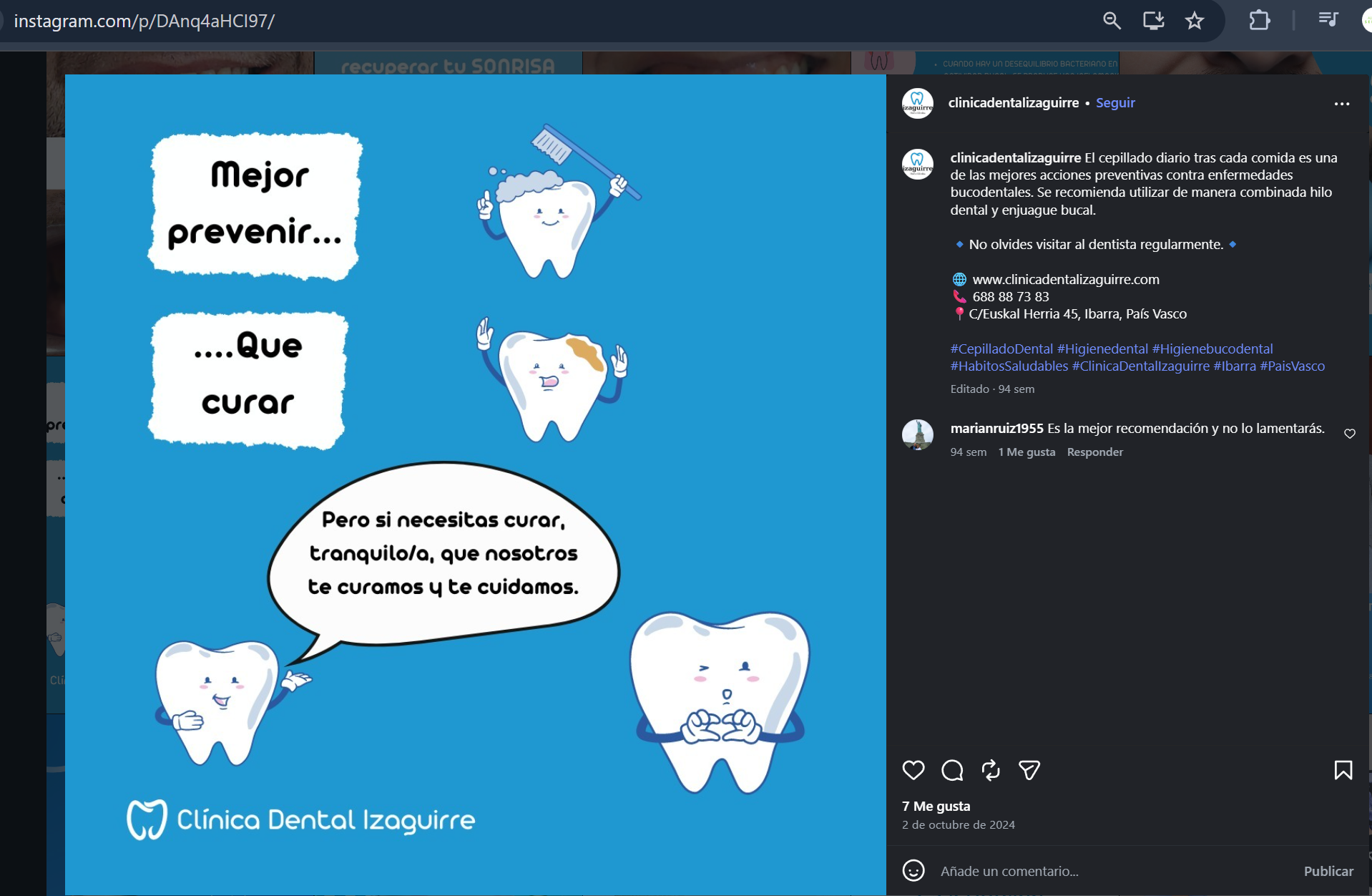Open the clinicadentalizaguirre username in the header
Viewport: 1372px width, 896px height.
point(1014,102)
